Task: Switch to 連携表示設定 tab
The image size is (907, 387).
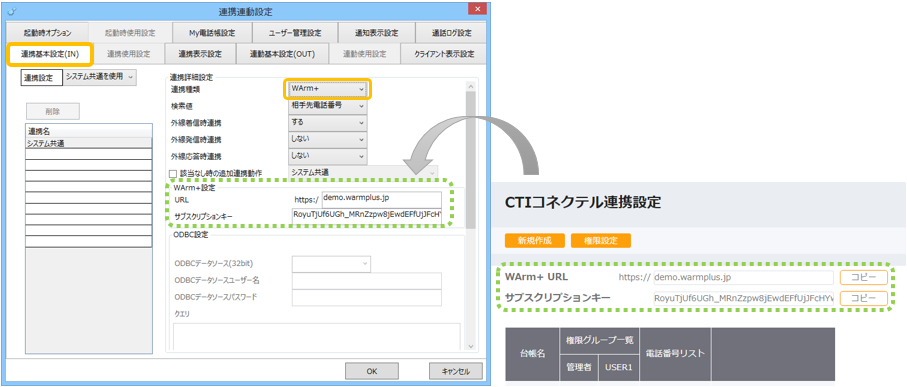Action: (200, 54)
